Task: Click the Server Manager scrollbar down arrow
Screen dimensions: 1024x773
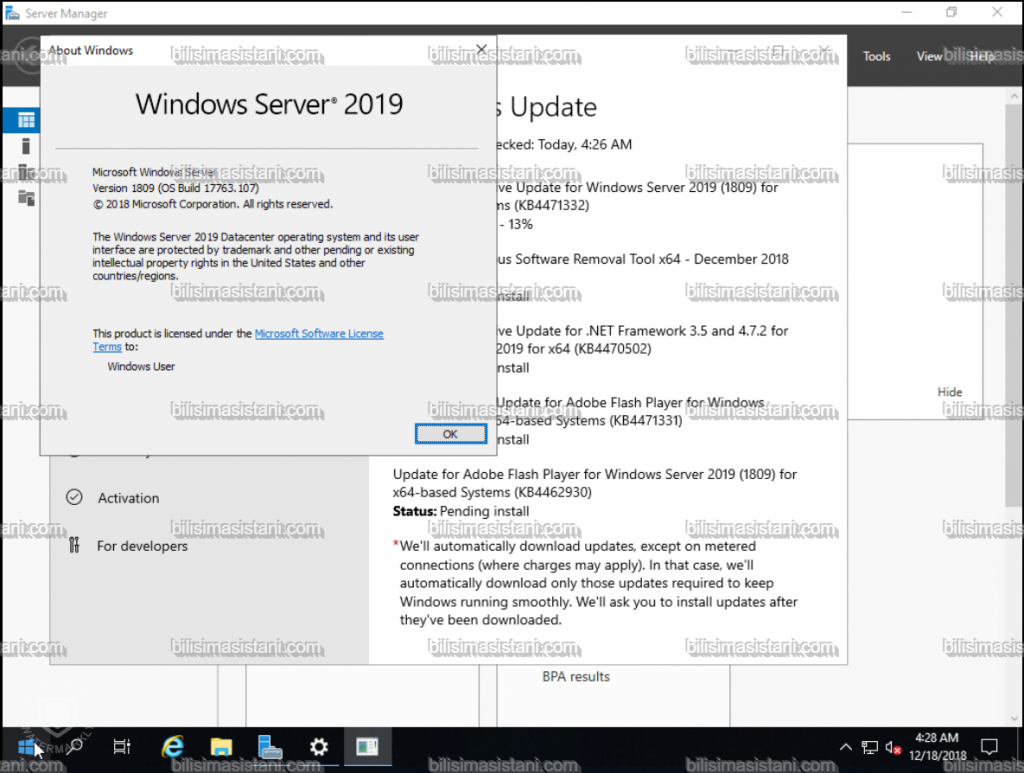Action: 1014,718
